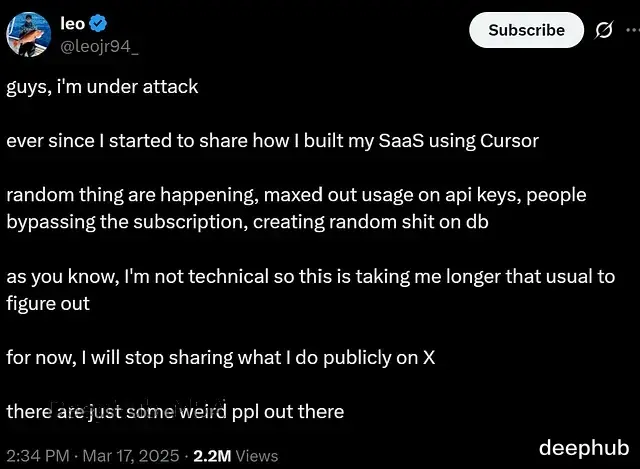This screenshot has width=640, height=469.
Task: Click the line "guys, i'm under attack"
Action: 102,86
